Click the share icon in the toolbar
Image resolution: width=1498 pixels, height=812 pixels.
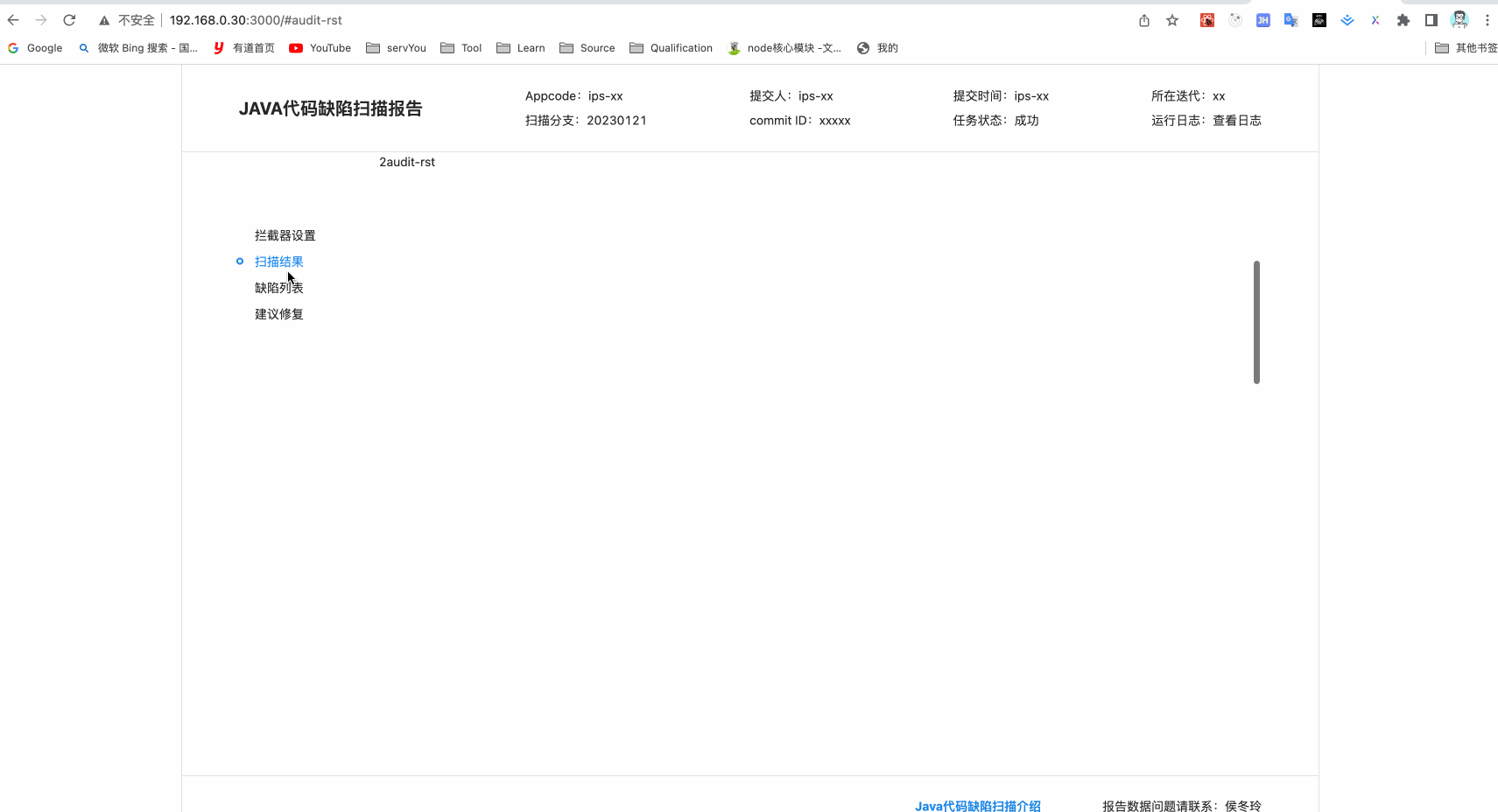tap(1143, 20)
